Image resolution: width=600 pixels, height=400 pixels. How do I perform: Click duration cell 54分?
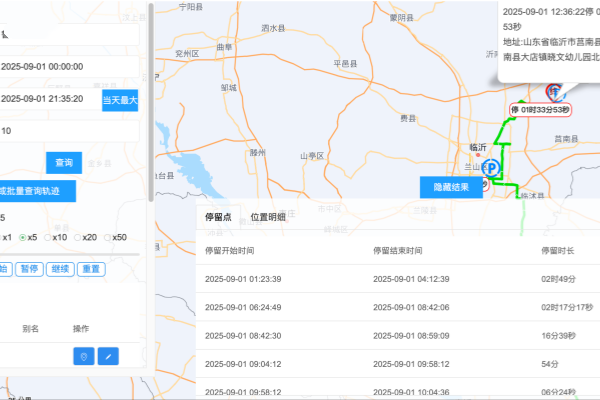(x=549, y=364)
